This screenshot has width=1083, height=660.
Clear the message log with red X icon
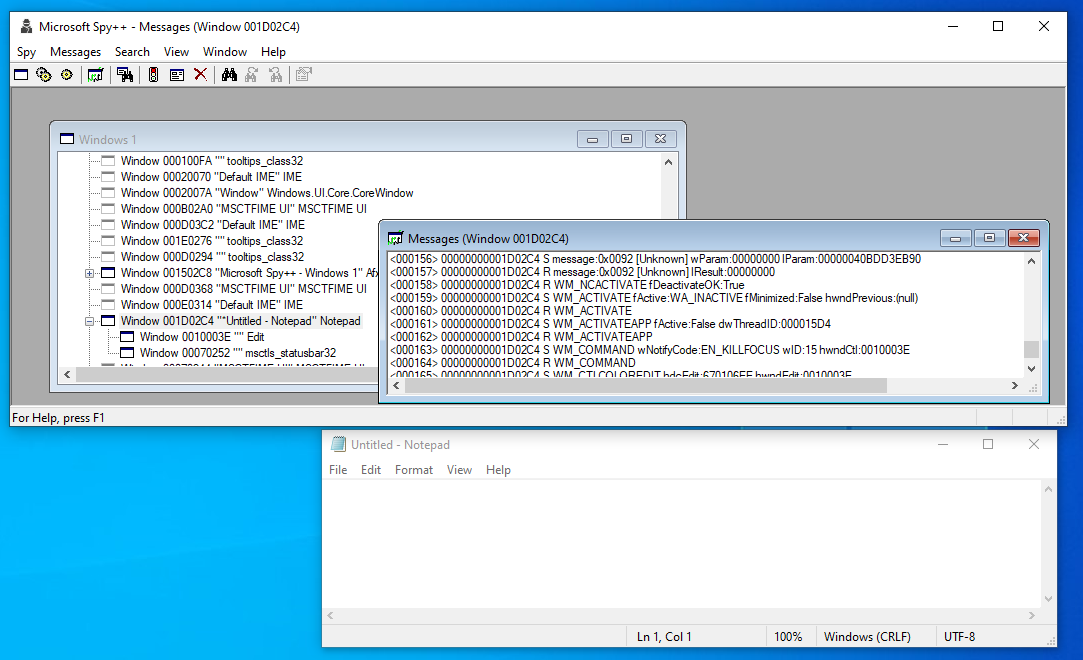tap(200, 75)
